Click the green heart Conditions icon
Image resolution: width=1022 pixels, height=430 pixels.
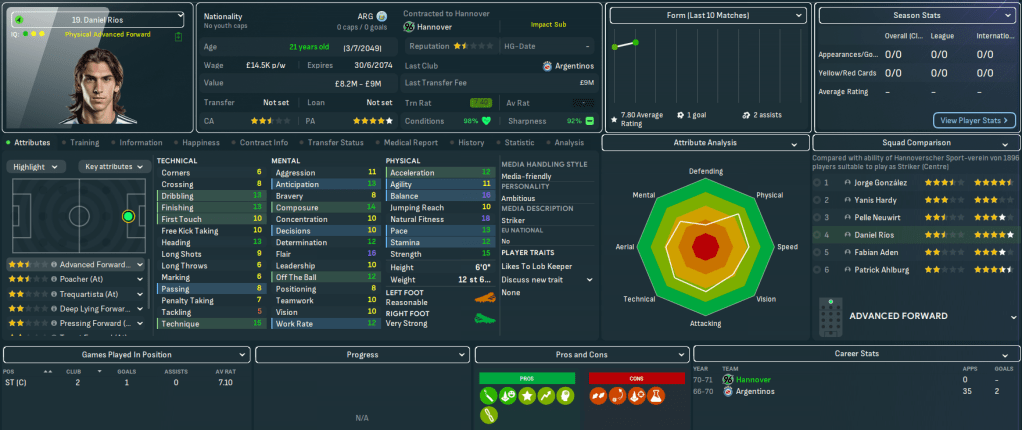pyautogui.click(x=486, y=120)
